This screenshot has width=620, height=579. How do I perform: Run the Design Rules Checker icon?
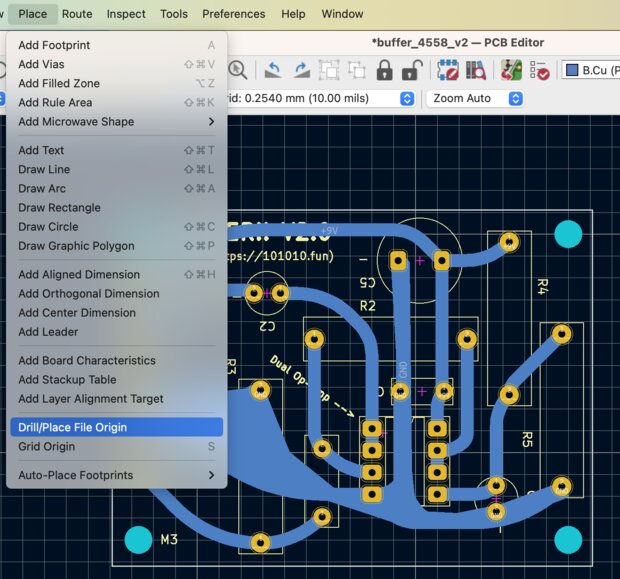pos(539,70)
